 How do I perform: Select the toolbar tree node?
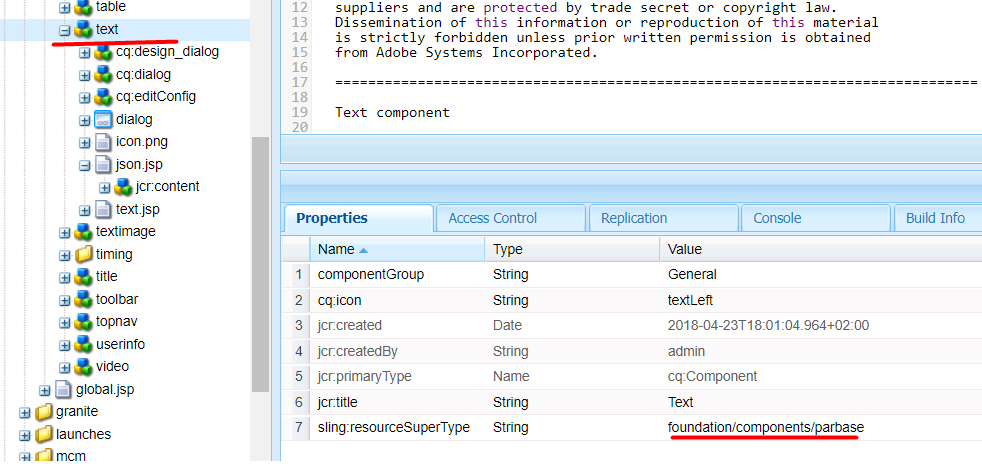coord(117,299)
